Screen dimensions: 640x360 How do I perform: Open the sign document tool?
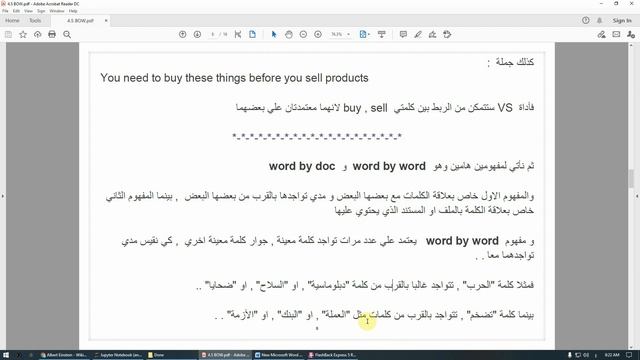pos(433,35)
